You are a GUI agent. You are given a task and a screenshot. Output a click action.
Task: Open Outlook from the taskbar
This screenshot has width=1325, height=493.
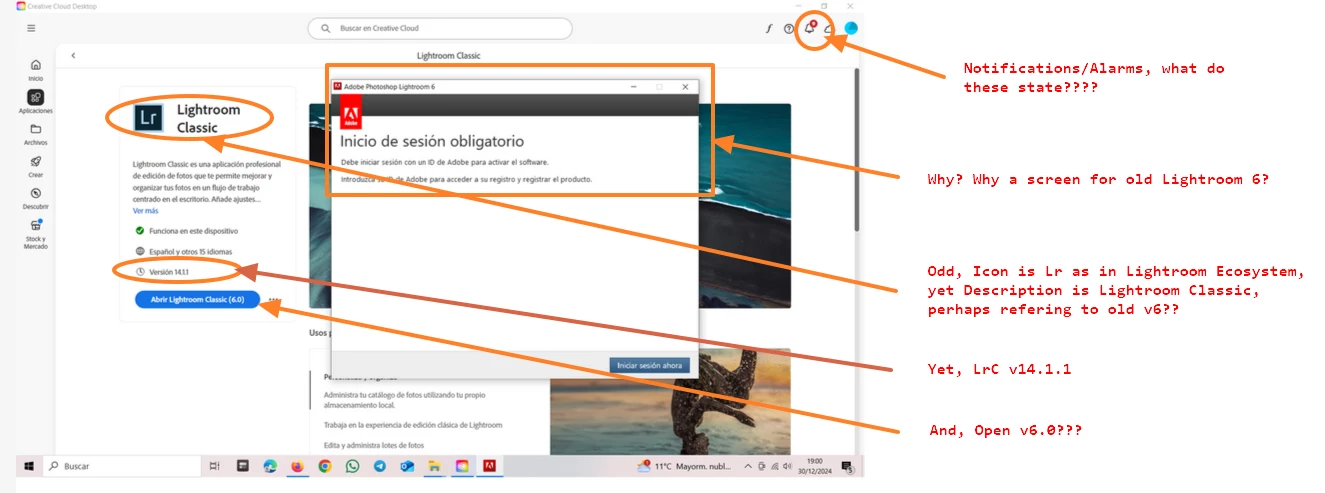[407, 466]
